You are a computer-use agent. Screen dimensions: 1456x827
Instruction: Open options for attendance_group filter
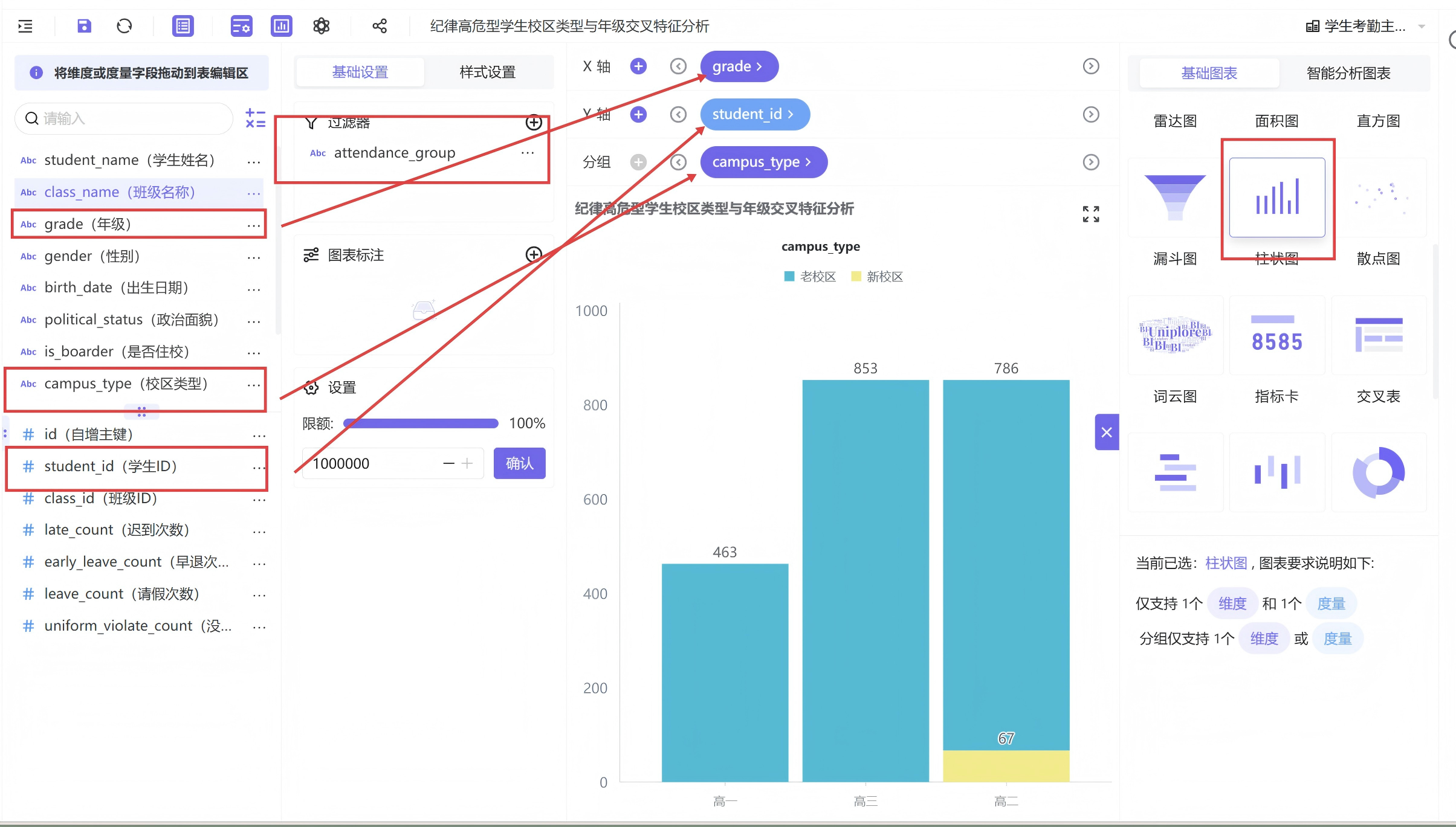[528, 153]
